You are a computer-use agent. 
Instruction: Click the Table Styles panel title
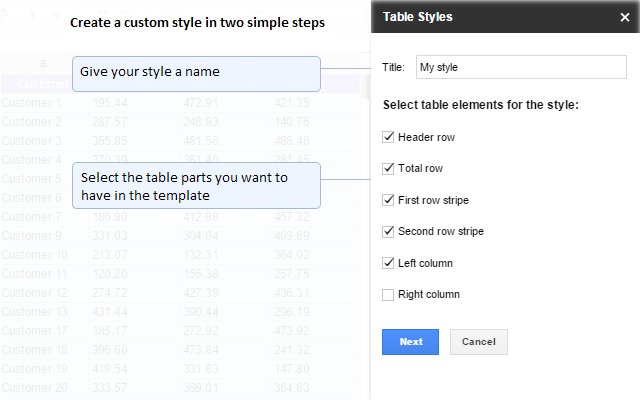pos(418,17)
